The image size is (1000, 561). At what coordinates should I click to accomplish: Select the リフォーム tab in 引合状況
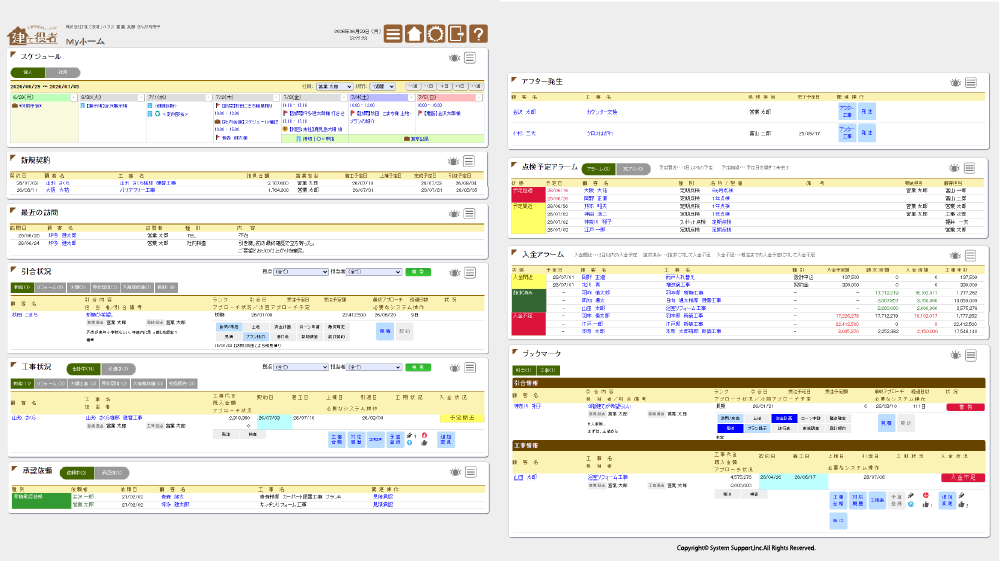pyautogui.click(x=50, y=288)
